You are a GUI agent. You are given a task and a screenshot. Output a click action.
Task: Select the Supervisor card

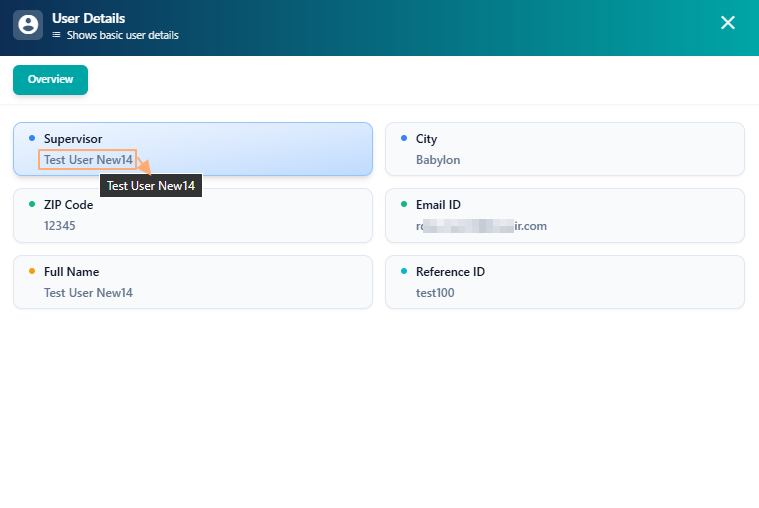[x=193, y=149]
